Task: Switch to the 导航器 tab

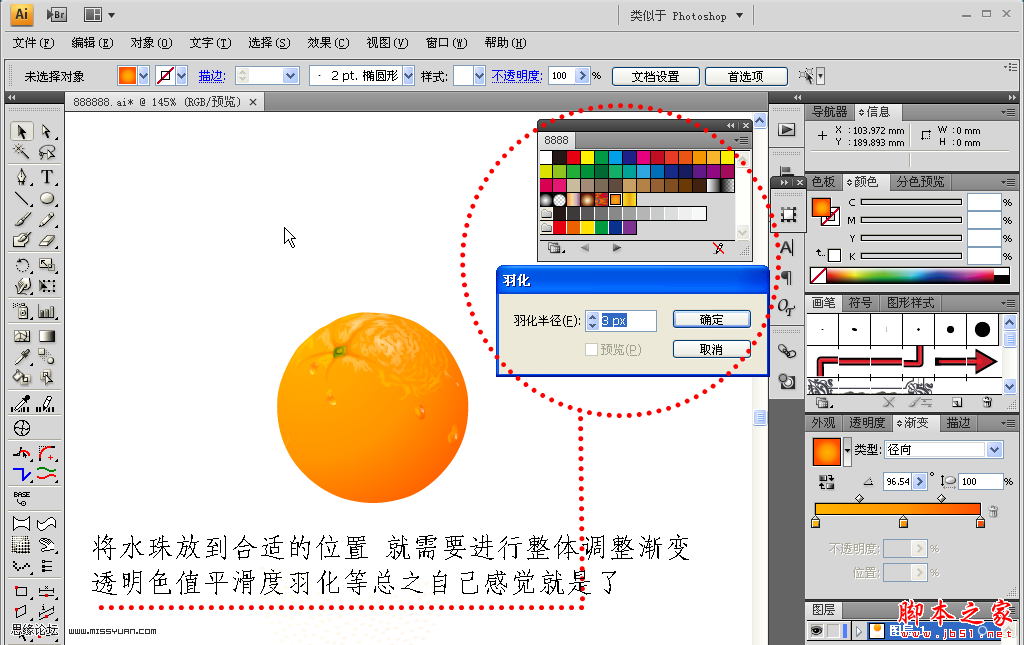Action: [x=829, y=112]
